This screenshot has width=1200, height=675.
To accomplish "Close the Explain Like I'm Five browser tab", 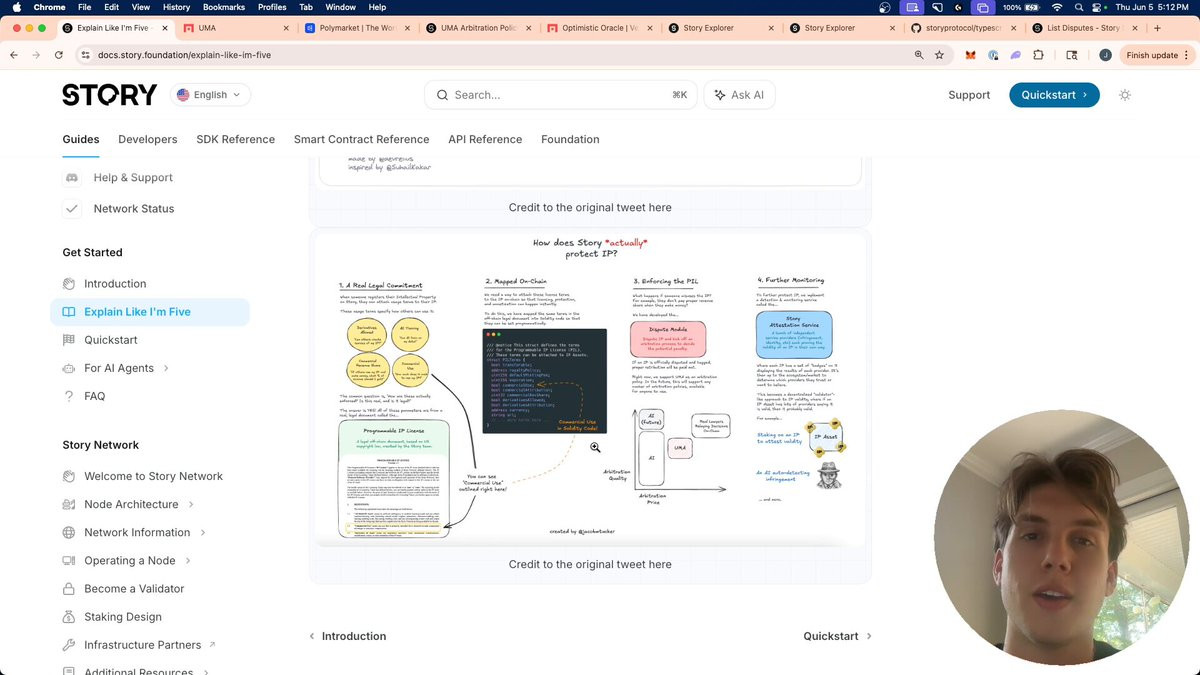I will tap(165, 28).
